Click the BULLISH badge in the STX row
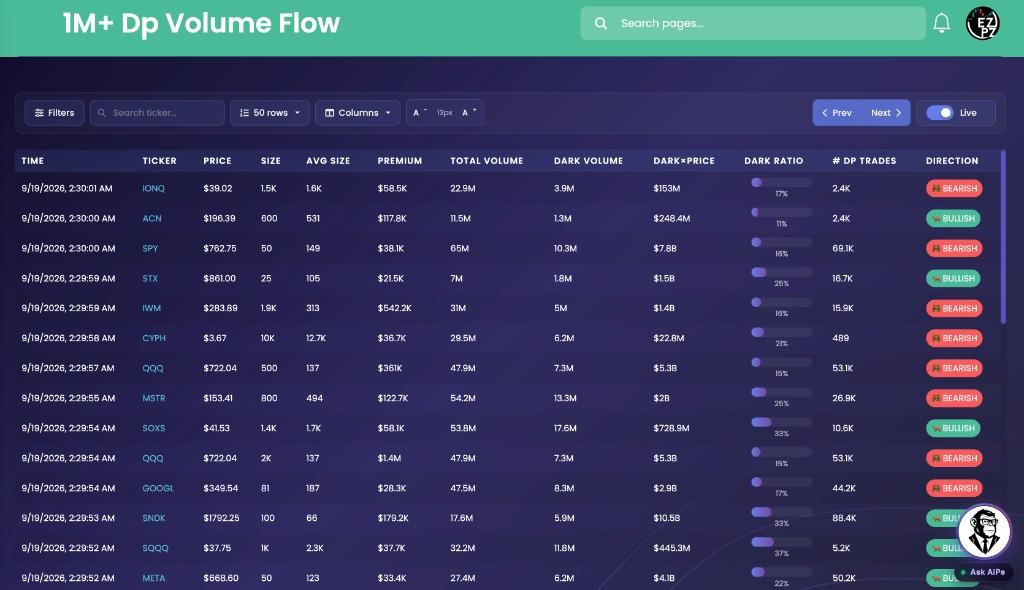The height and width of the screenshot is (590, 1024). pos(953,278)
